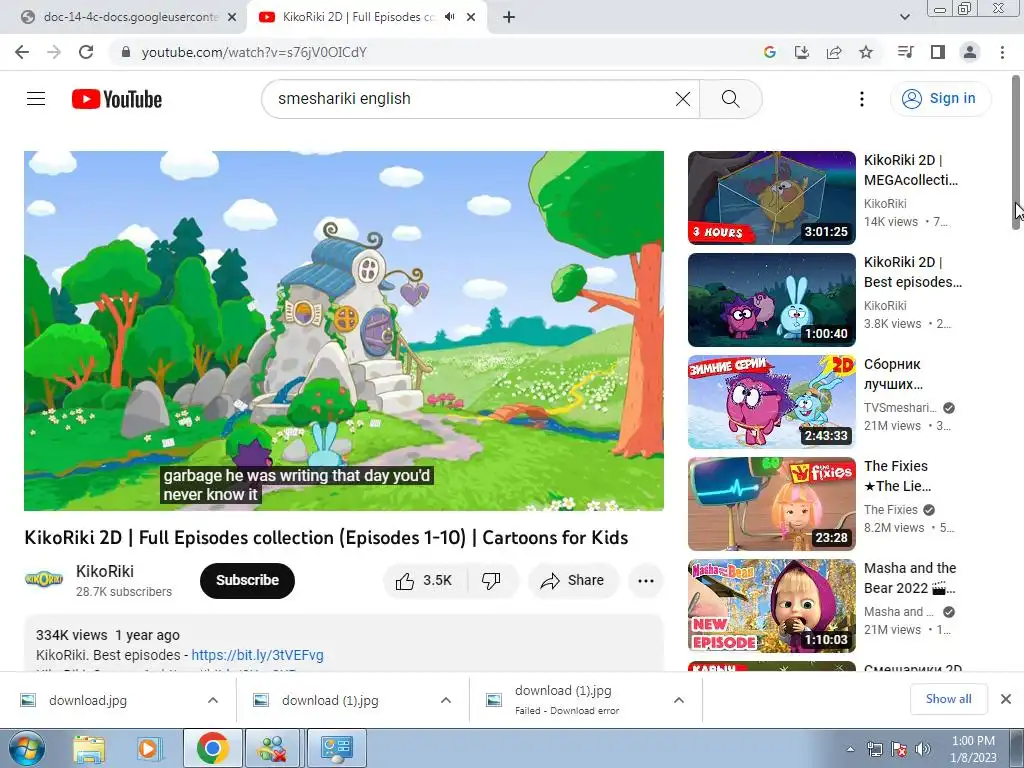Open the Сборник лучших video thumbnail

tap(771, 402)
